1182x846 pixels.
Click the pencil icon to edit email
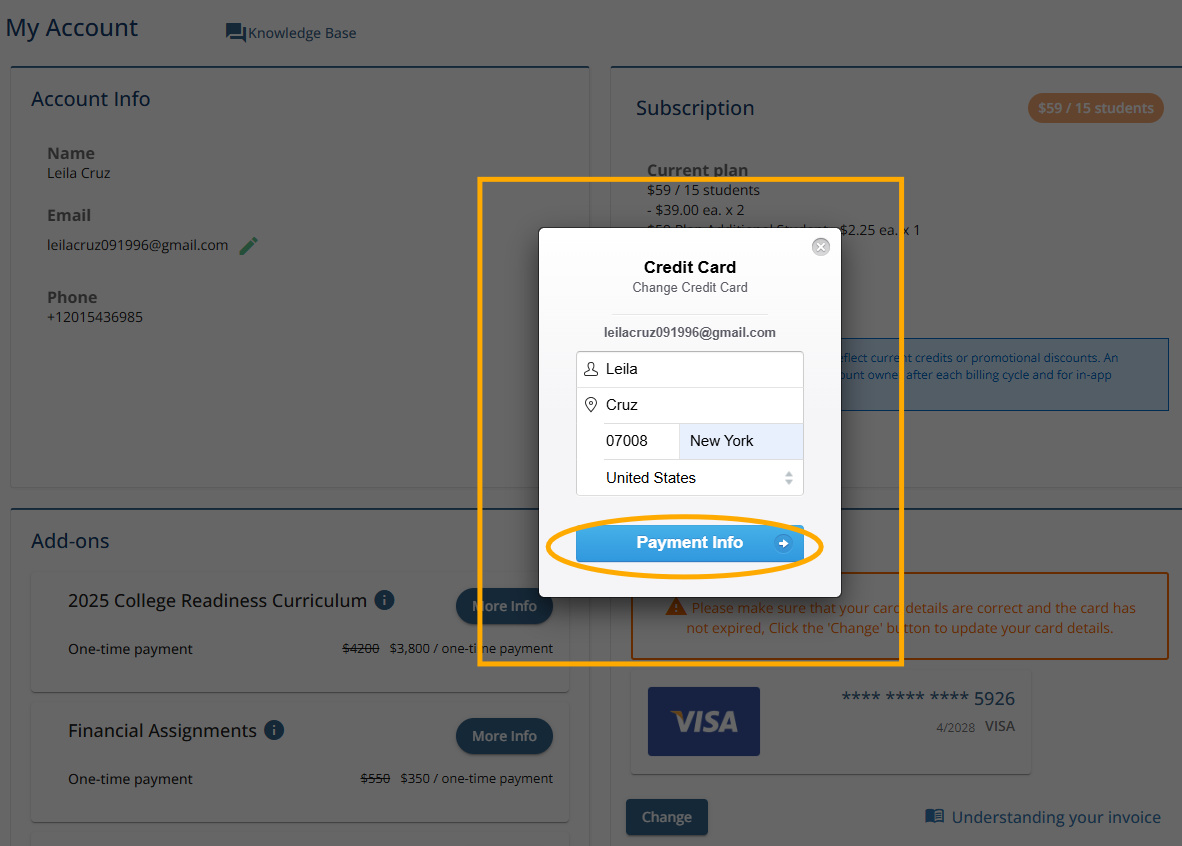[249, 246]
